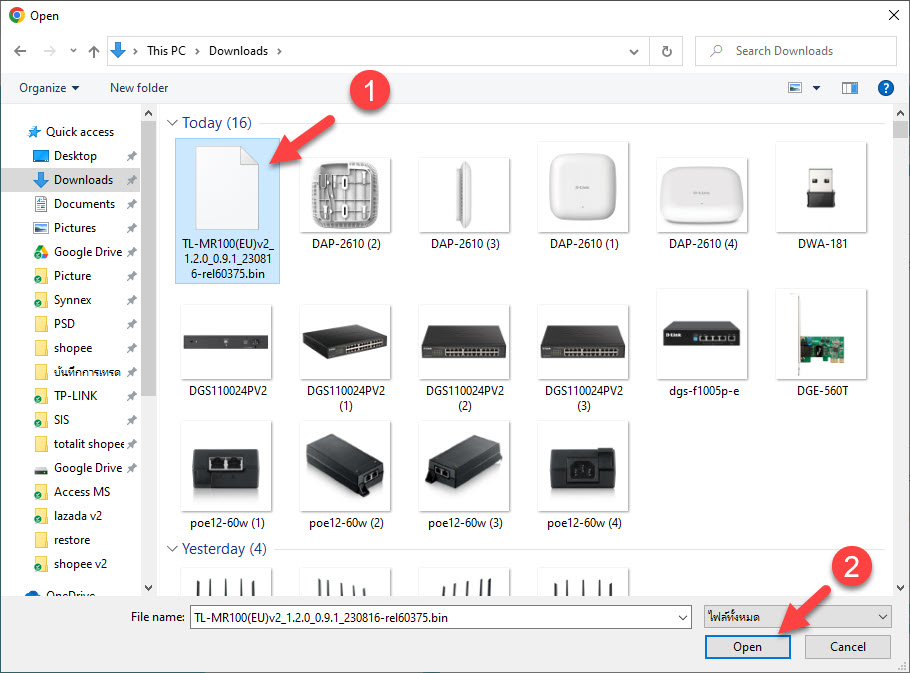Click the navigation pane scroll down arrow
This screenshot has width=910, height=673.
pyautogui.click(x=149, y=588)
